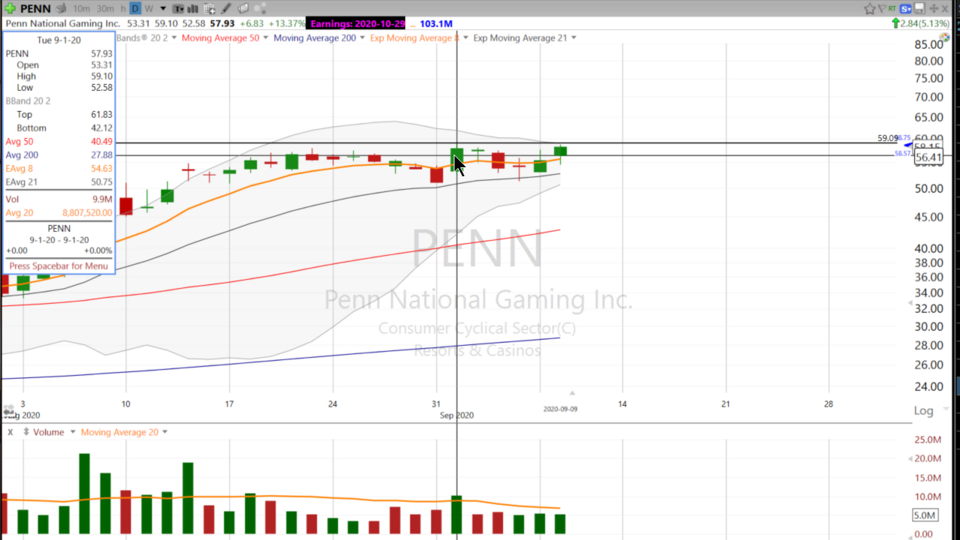
Task: Close the volume pane with X
Action: (x=10, y=432)
